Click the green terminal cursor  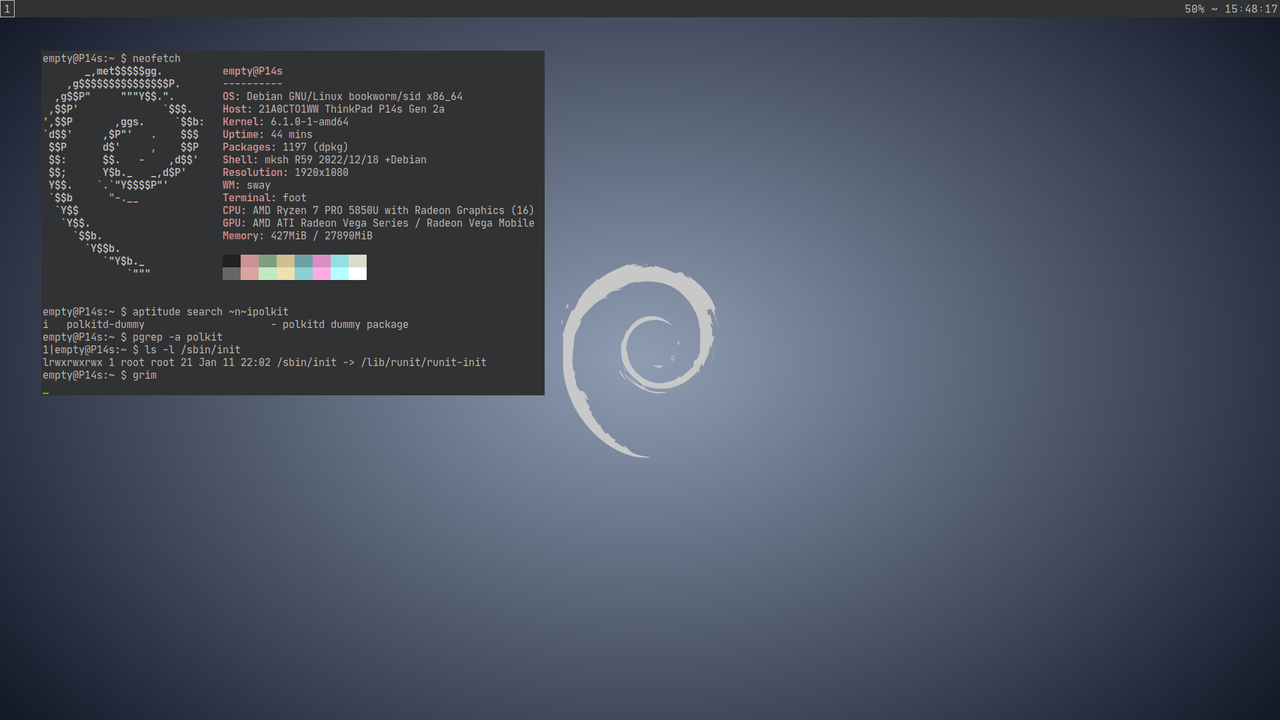point(46,393)
